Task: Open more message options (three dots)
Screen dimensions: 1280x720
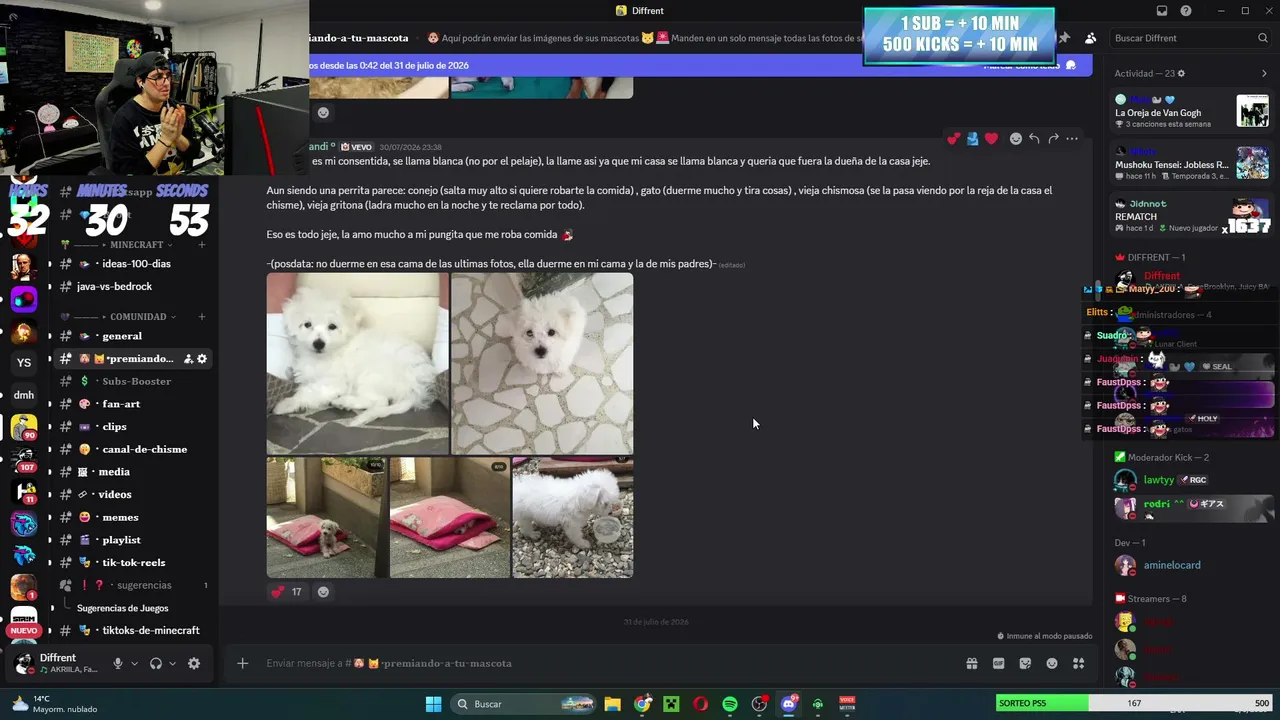Action: (1072, 139)
